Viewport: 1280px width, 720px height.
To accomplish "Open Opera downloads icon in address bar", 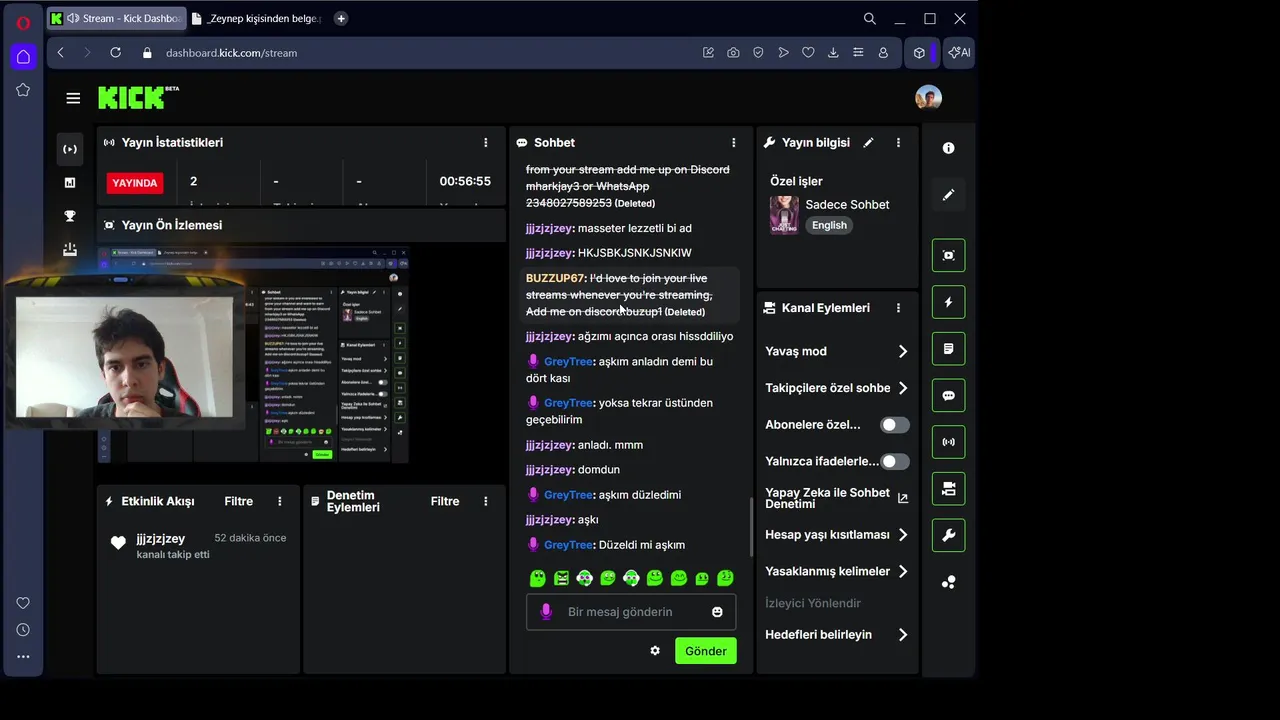I will click(x=833, y=53).
